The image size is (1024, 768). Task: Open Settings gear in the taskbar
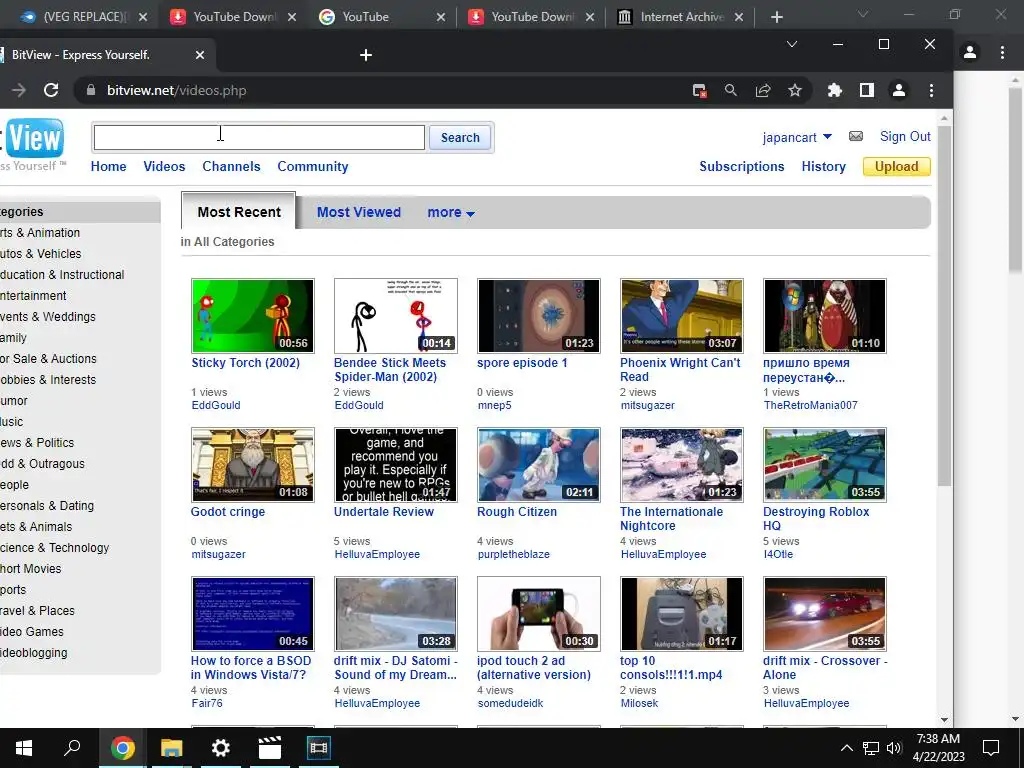pyautogui.click(x=221, y=748)
